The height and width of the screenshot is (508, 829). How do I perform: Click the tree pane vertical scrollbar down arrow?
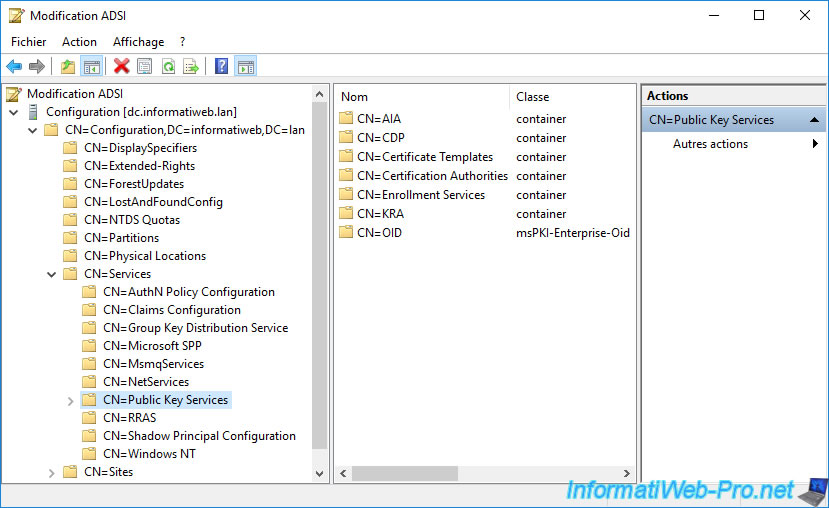tap(320, 473)
